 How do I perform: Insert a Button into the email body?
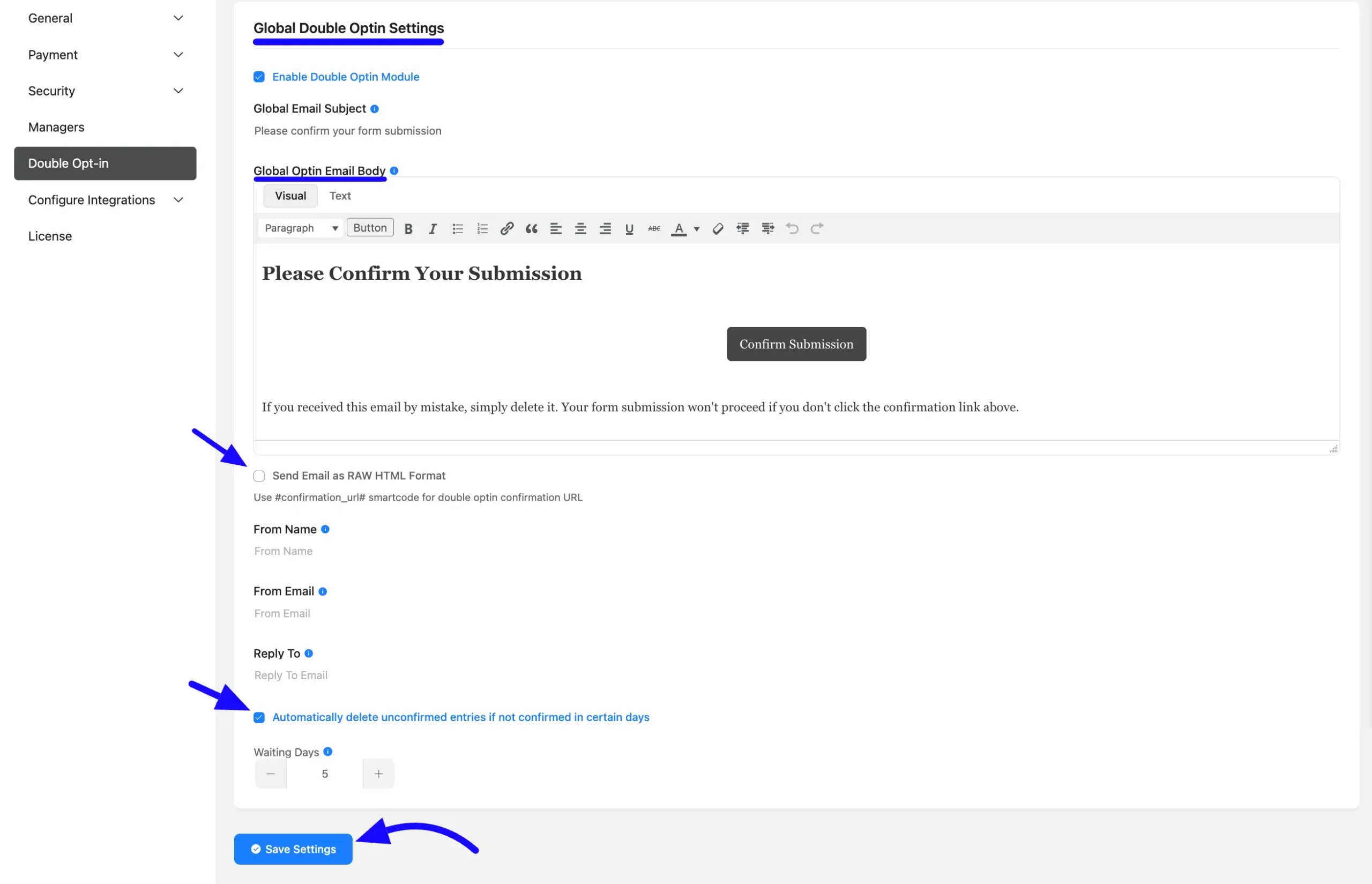pyautogui.click(x=370, y=227)
